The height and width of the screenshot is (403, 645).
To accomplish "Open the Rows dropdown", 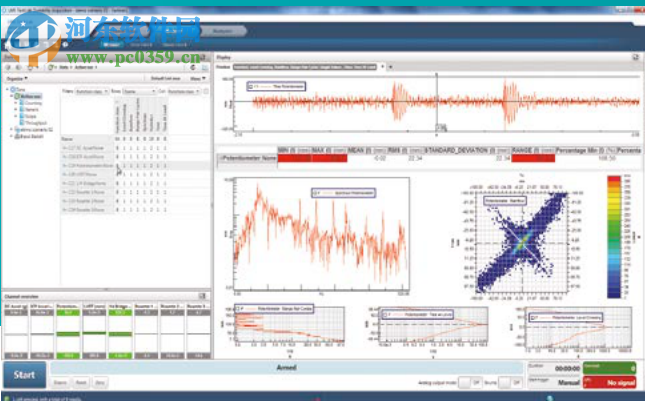I will coord(139,91).
